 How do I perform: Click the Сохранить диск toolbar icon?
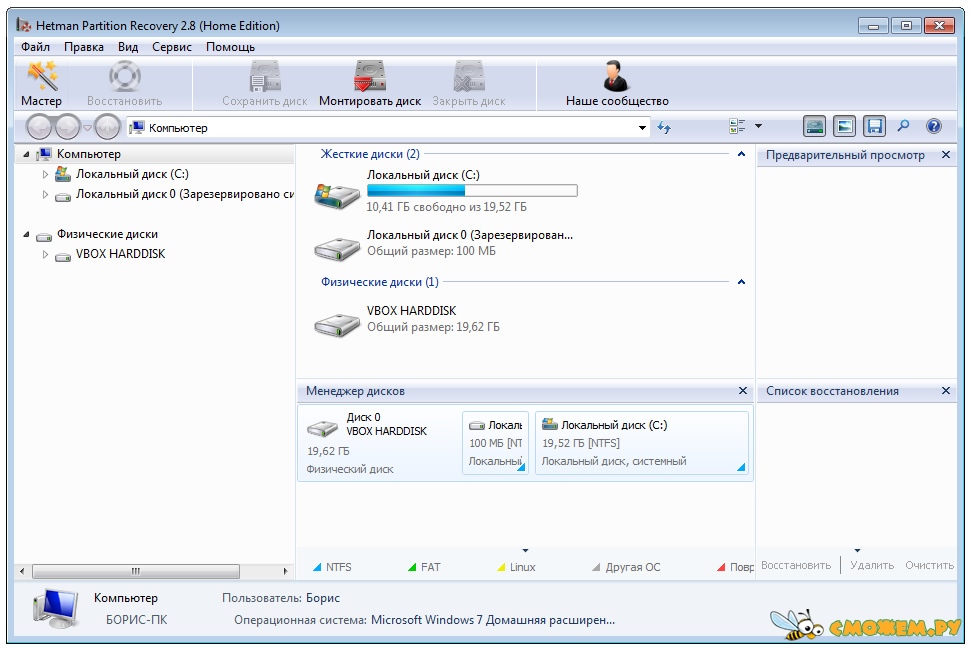click(x=265, y=84)
